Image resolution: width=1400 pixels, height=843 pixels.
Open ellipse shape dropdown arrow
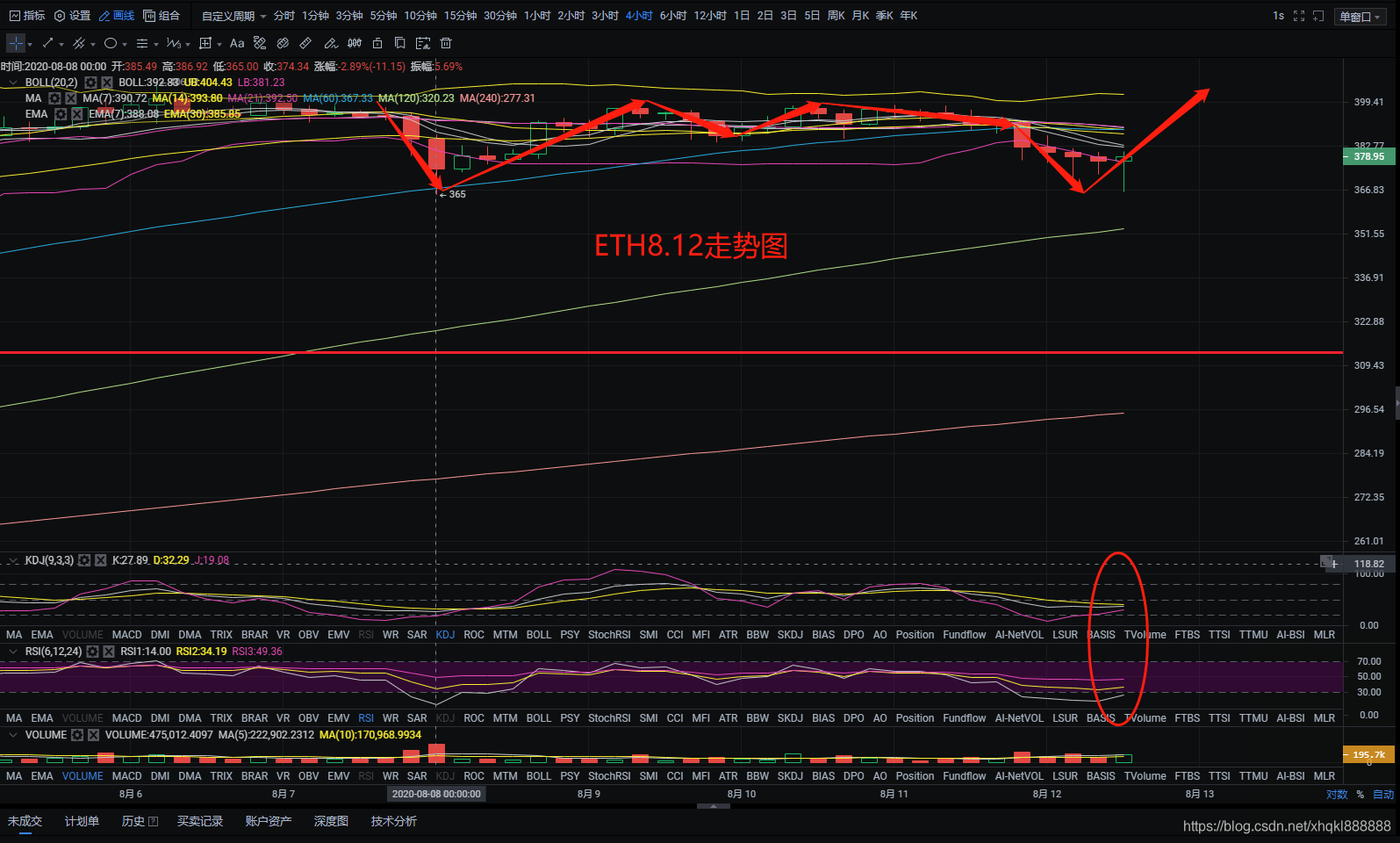125,44
